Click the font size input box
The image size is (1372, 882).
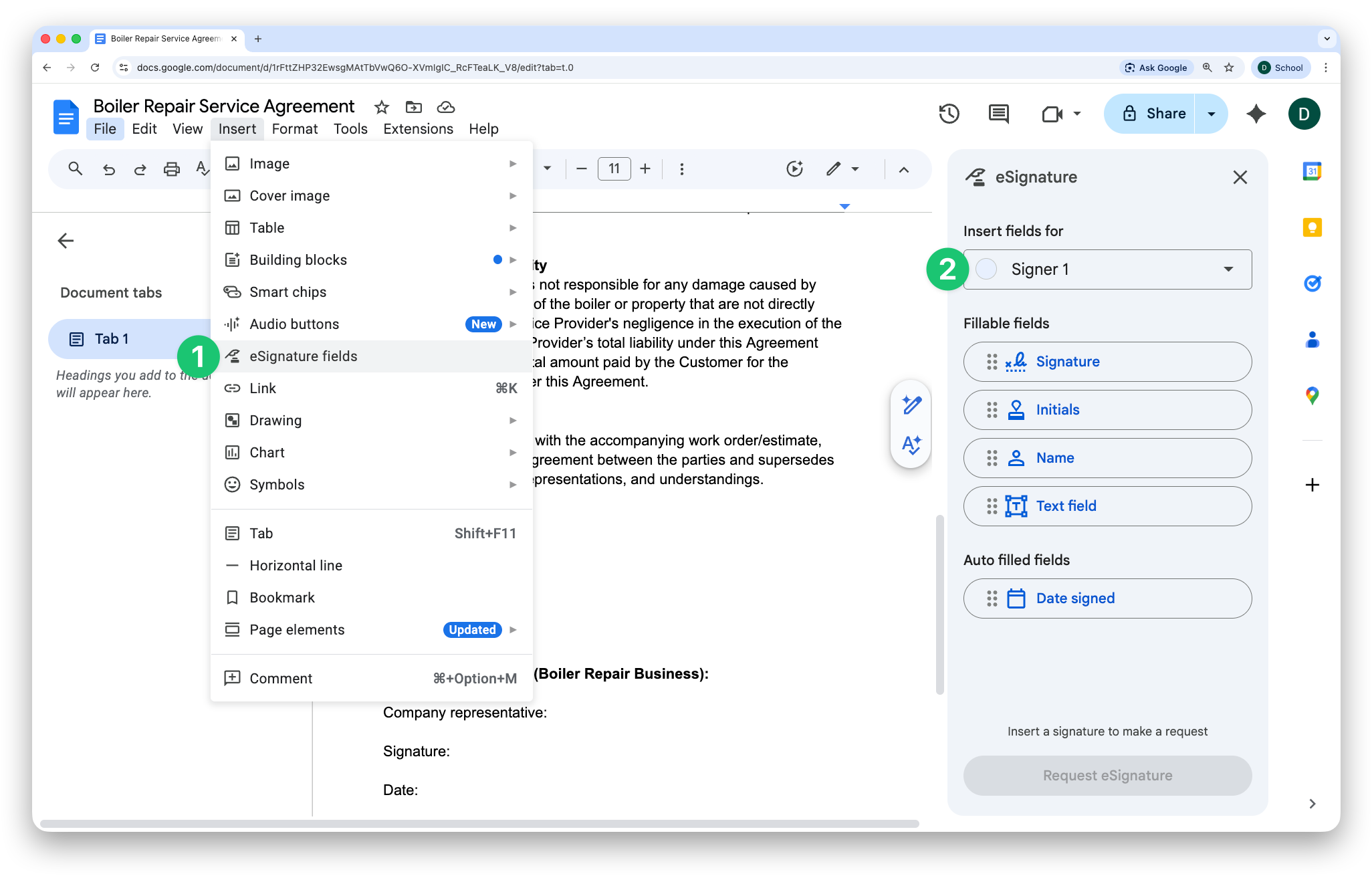point(614,169)
